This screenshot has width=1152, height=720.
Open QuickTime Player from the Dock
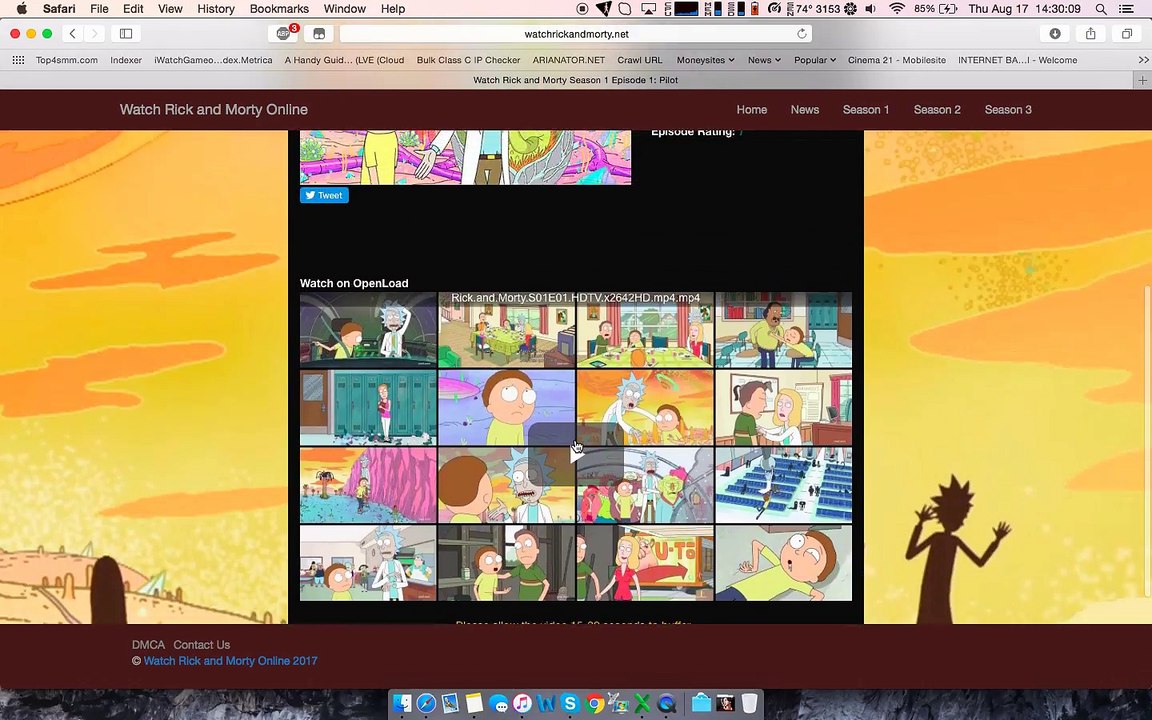666,704
